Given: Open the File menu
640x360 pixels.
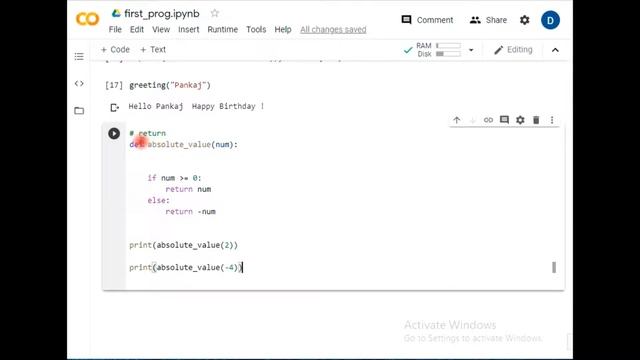Looking at the screenshot, I should [x=115, y=29].
